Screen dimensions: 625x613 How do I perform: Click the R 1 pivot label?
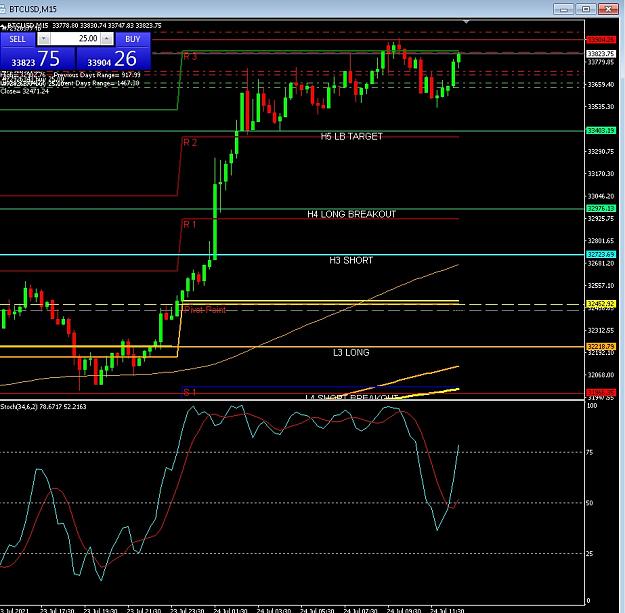(190, 224)
